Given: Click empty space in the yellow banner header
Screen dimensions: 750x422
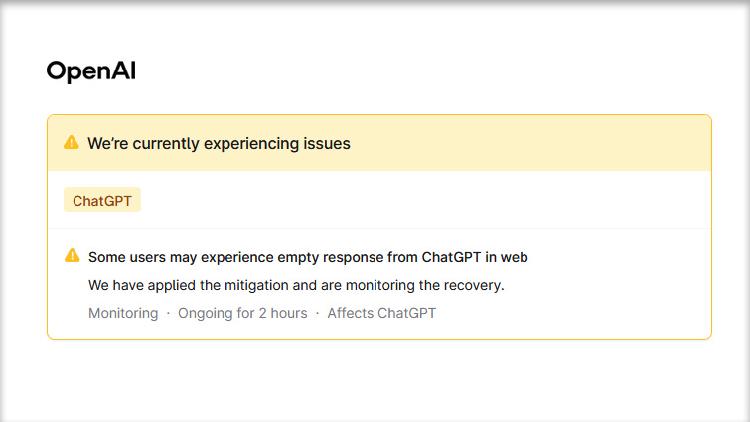Looking at the screenshot, I should [x=540, y=143].
